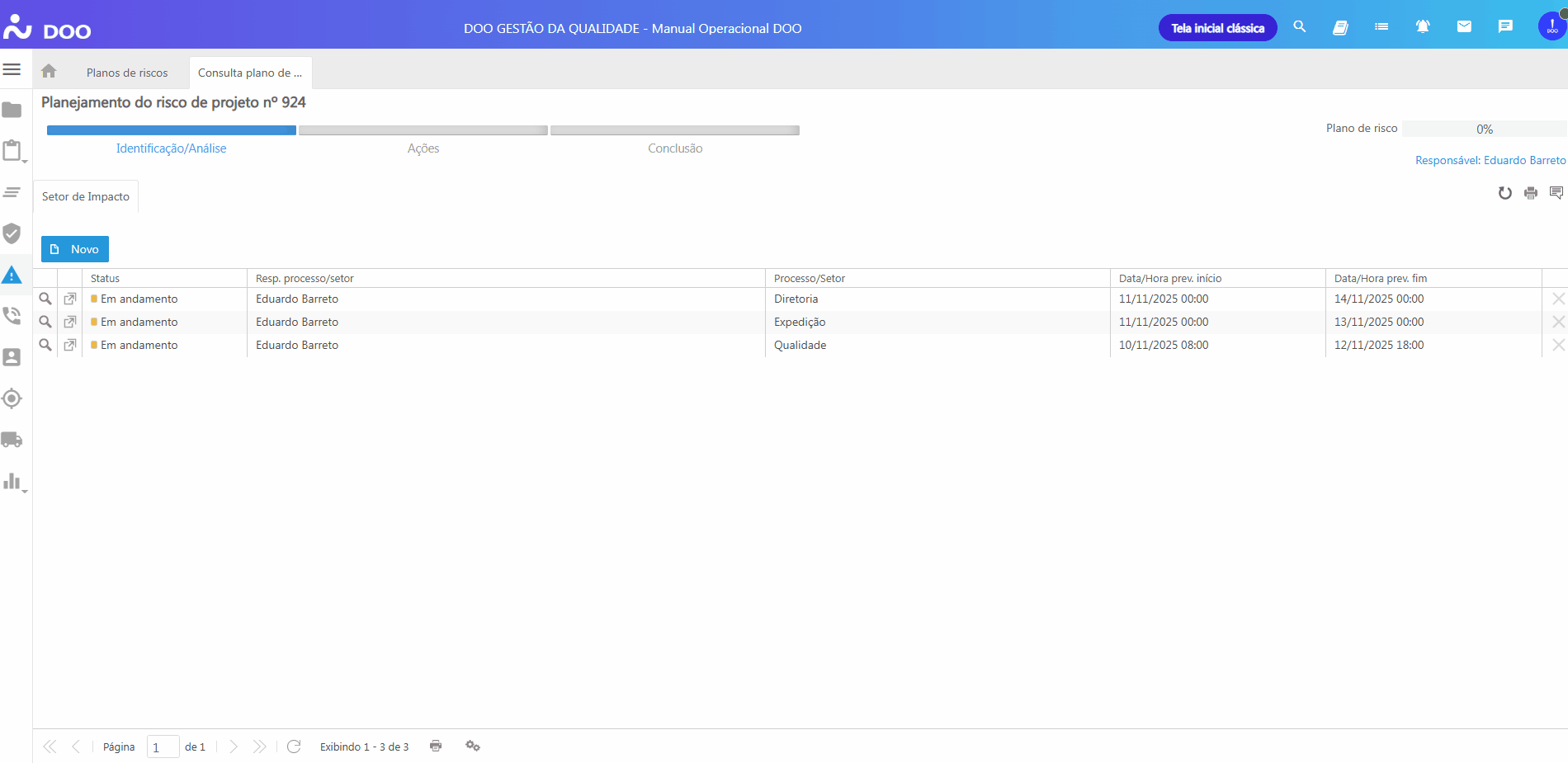
Task: Switch to the Planos de riscos tab
Action: click(x=127, y=73)
